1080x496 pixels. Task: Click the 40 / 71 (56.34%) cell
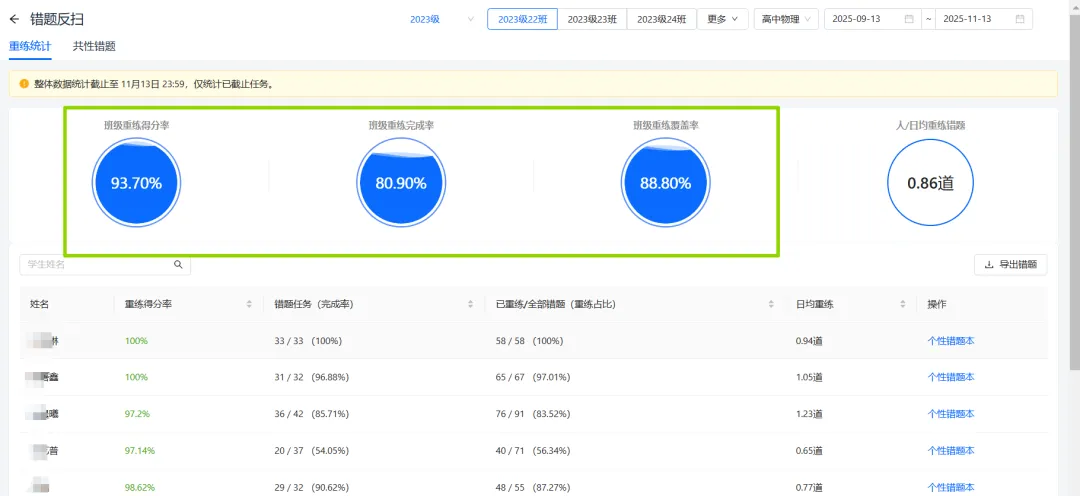532,451
